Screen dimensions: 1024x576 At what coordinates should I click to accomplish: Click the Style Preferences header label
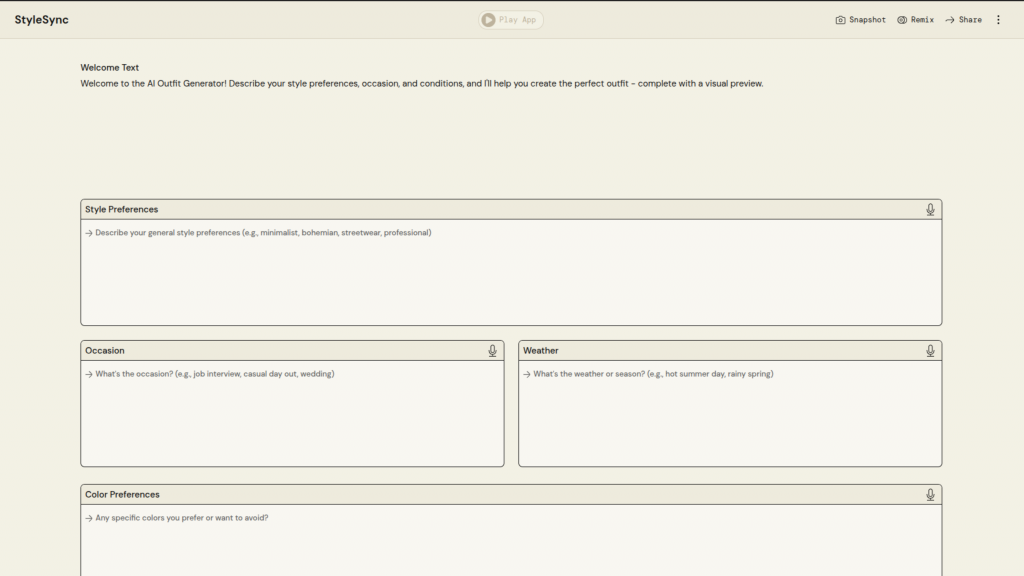point(122,210)
